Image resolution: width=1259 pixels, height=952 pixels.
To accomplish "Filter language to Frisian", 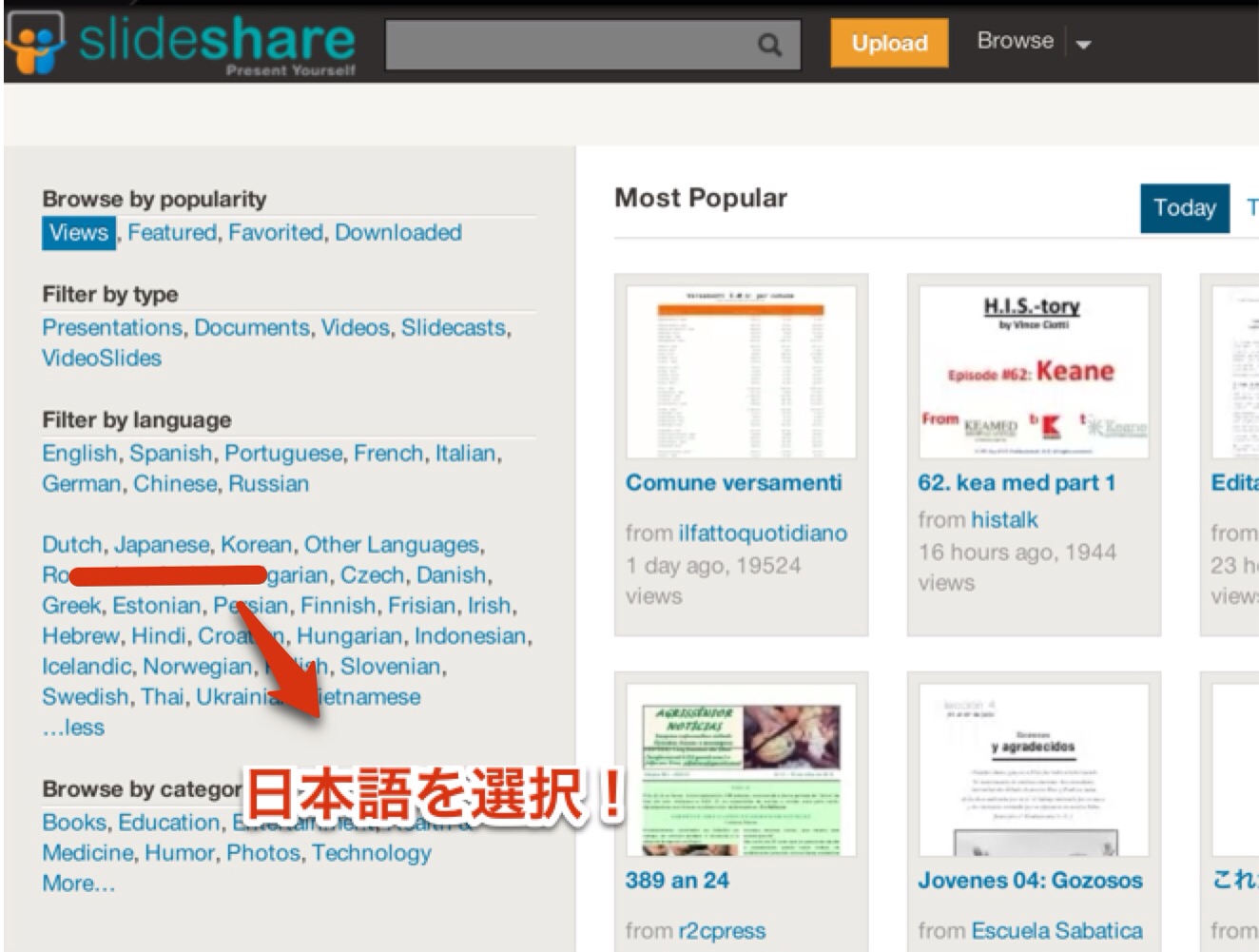I will 422,605.
